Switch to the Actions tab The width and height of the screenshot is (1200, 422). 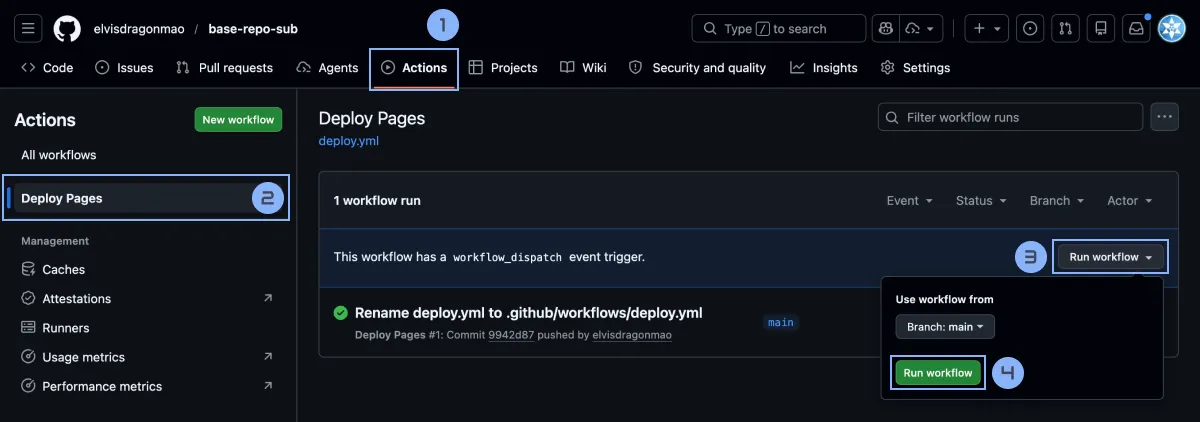(414, 68)
